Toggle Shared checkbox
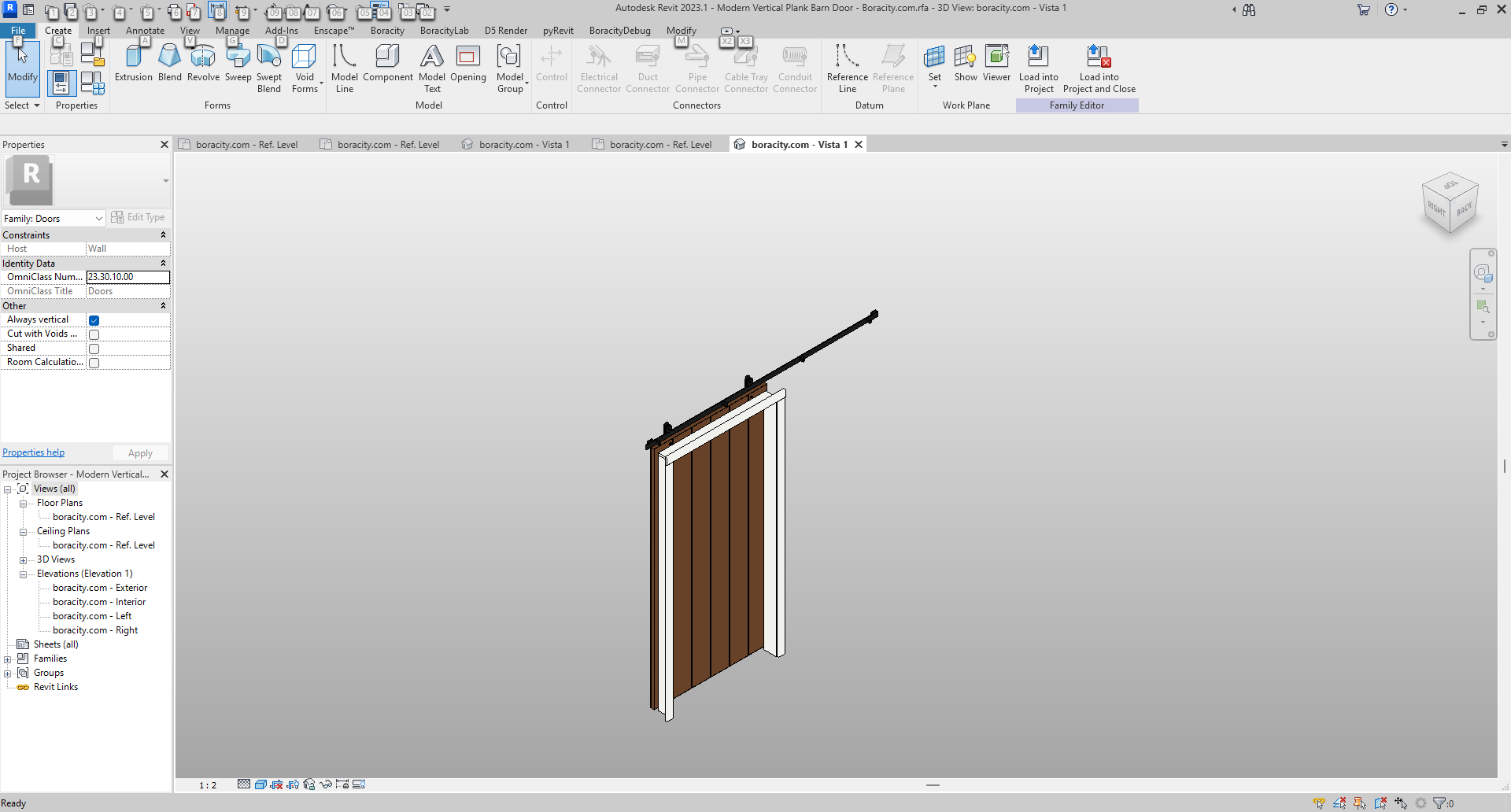 tap(94, 349)
